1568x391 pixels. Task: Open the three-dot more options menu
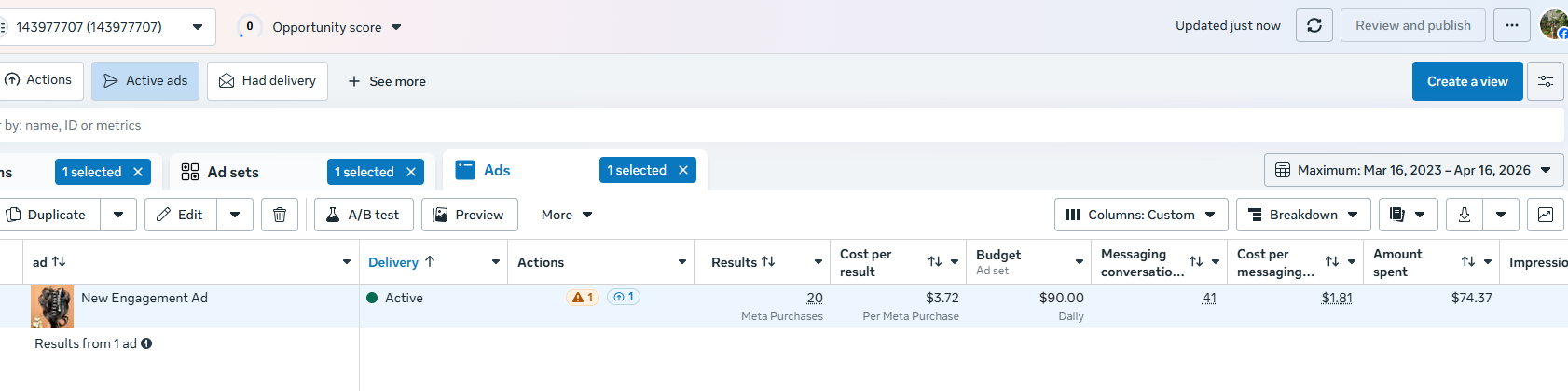1511,26
